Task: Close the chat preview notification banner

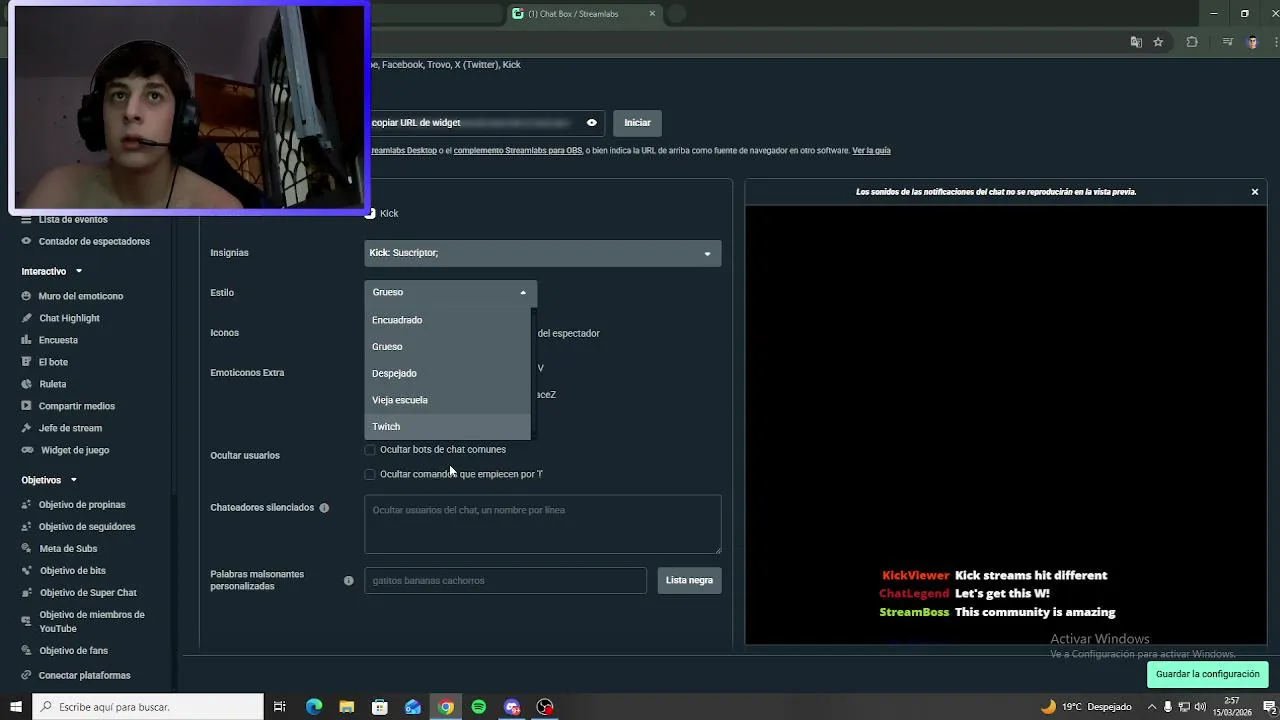Action: (x=1255, y=192)
